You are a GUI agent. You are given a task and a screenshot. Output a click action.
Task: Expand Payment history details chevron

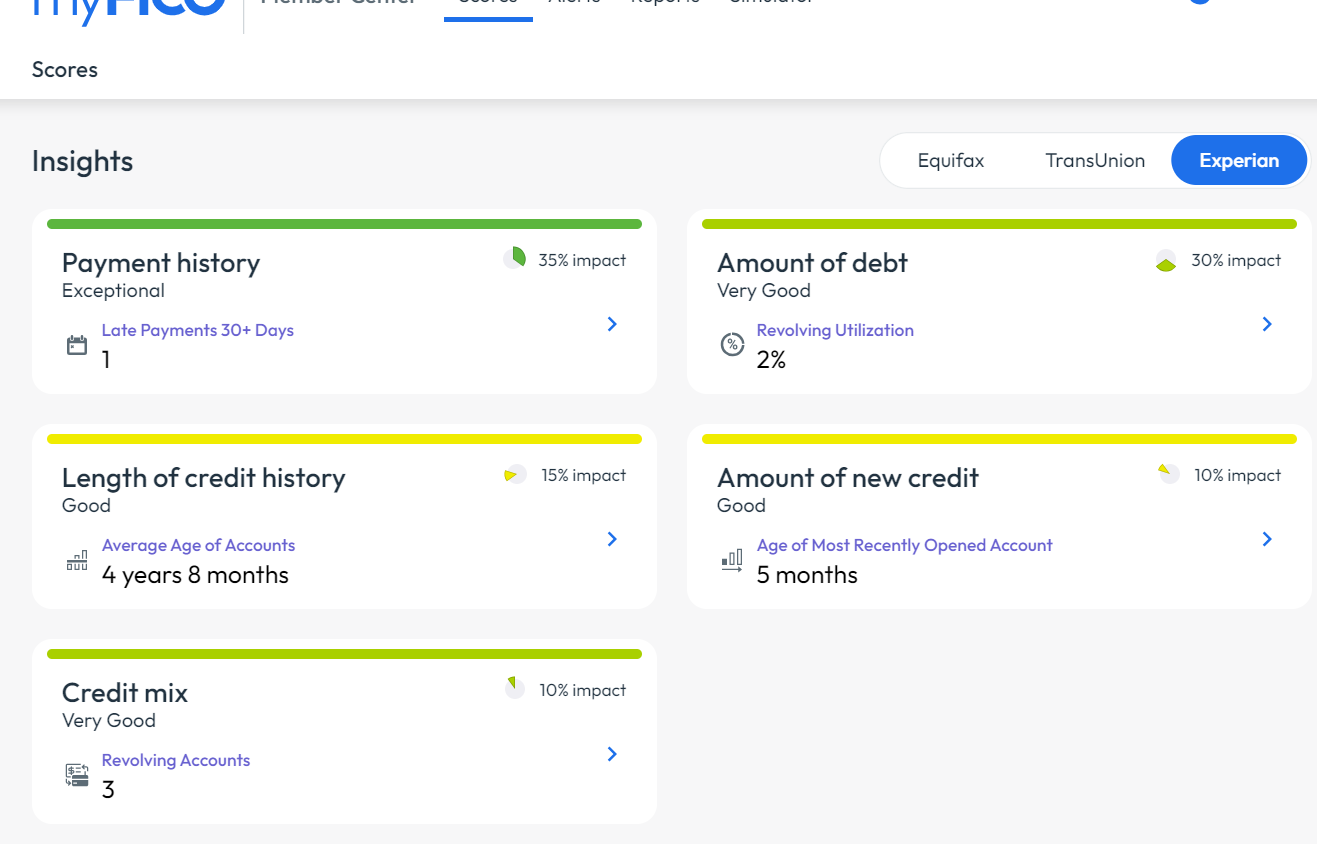point(612,324)
